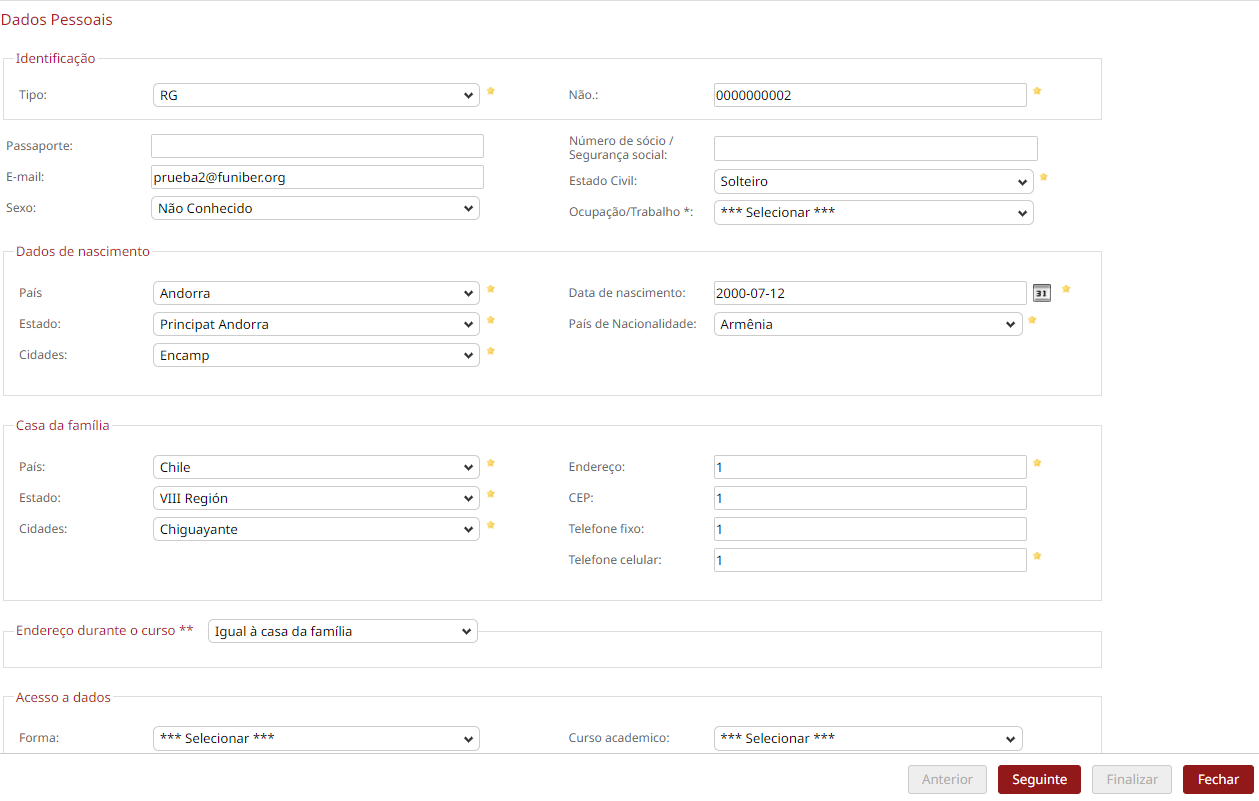Click into the Passaporte field
This screenshot has width=1259, height=801.
317,146
